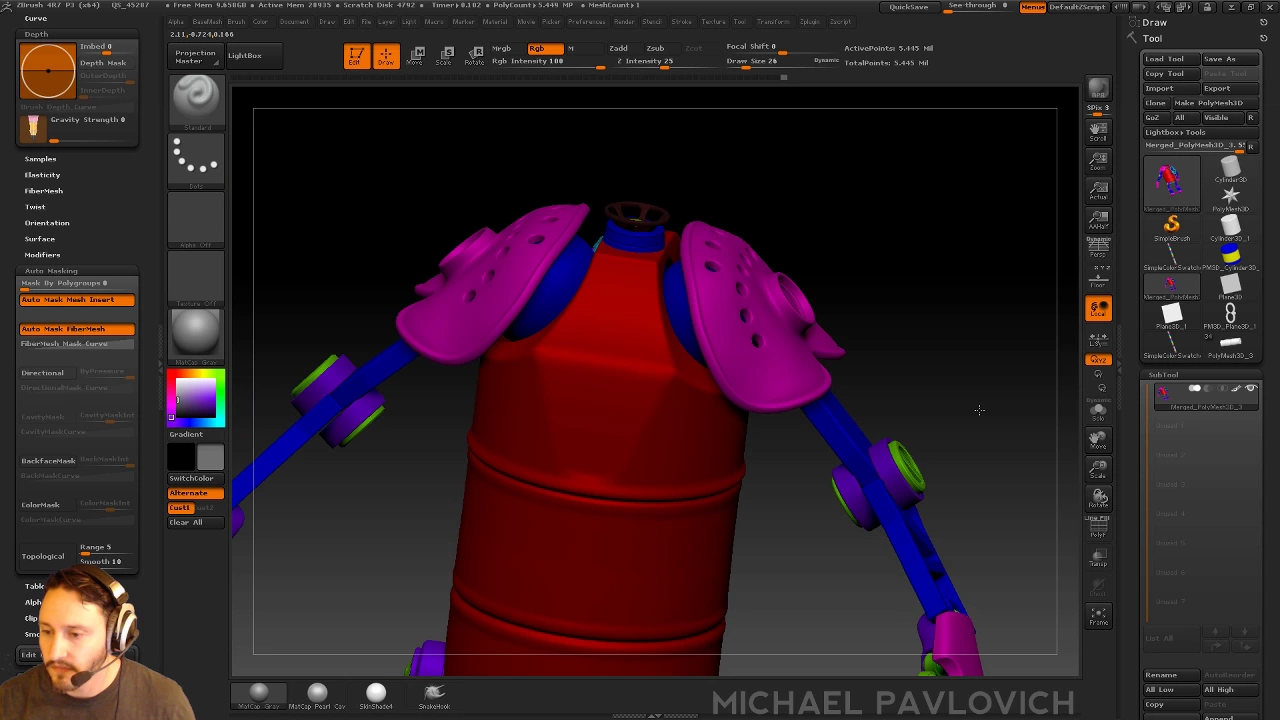Click the Load Tool button
The image size is (1280, 720).
pos(1170,59)
